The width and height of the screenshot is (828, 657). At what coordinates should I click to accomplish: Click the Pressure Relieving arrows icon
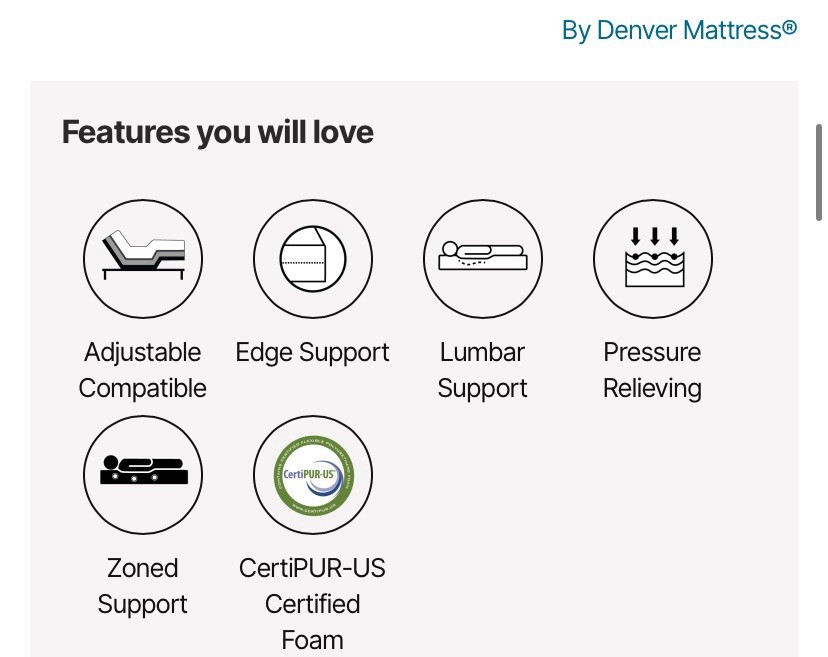tap(653, 259)
